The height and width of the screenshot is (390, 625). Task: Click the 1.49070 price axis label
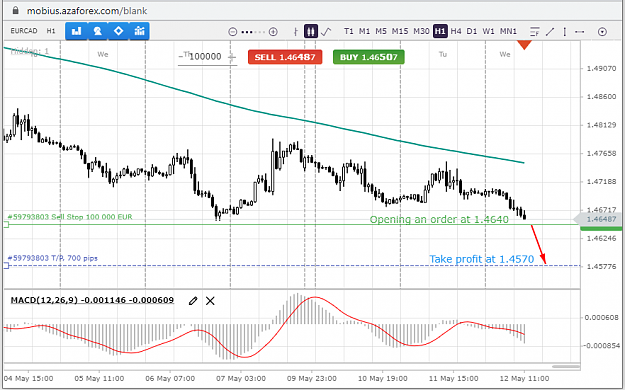601,69
